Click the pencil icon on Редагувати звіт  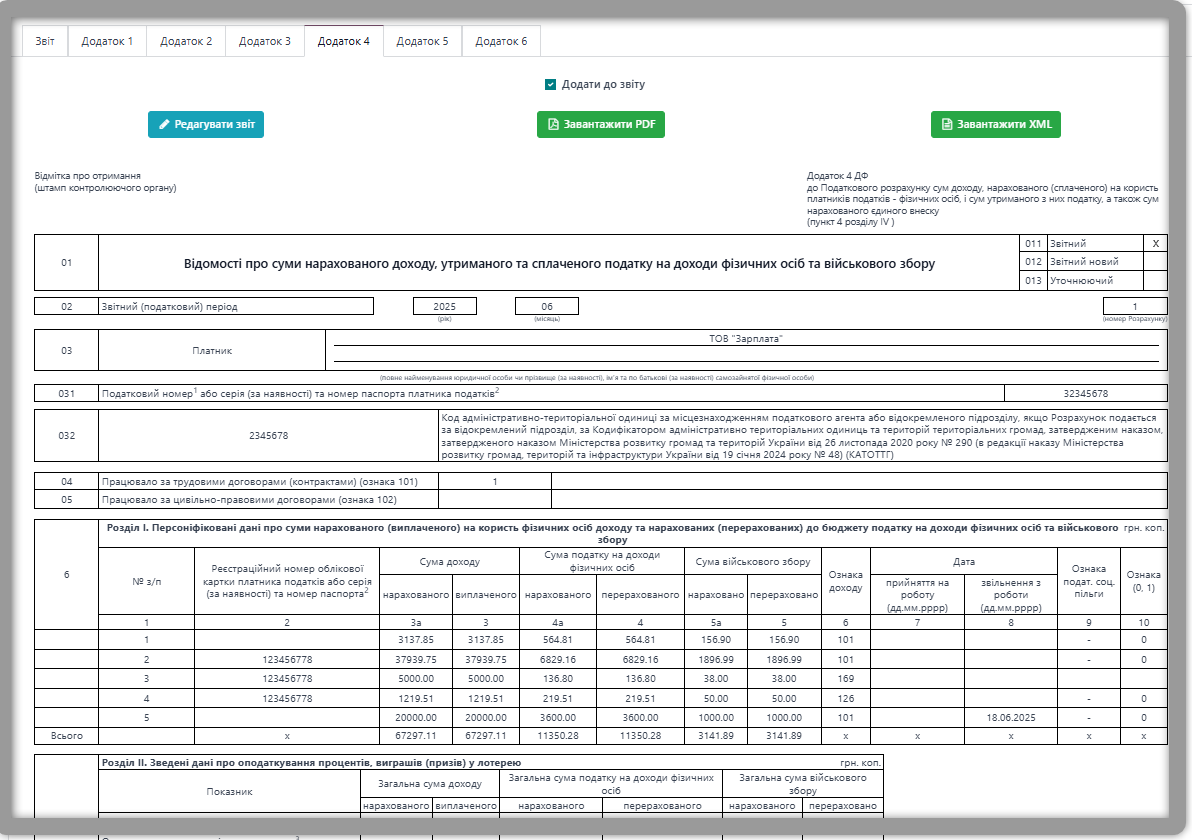(x=164, y=125)
